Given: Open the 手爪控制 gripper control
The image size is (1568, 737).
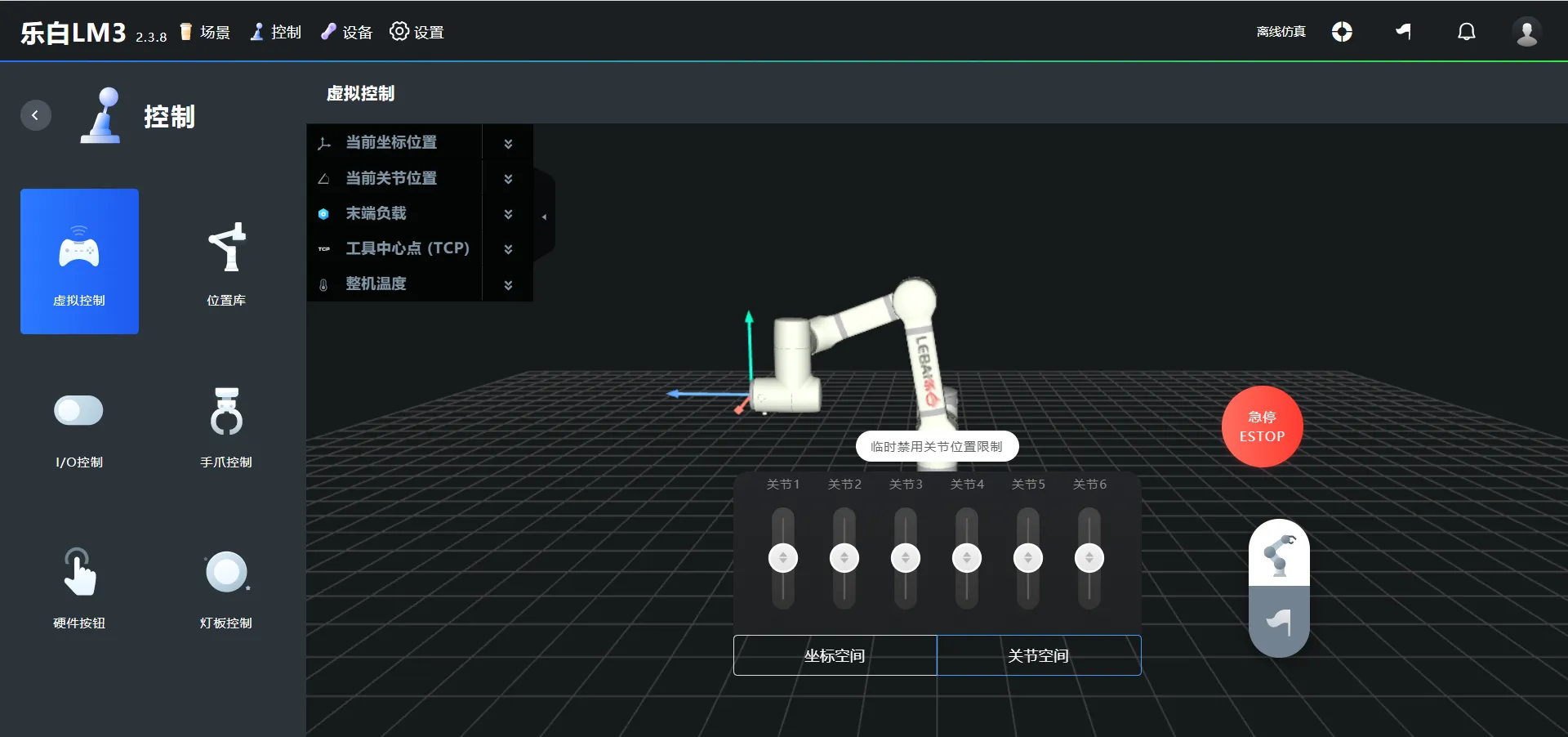Looking at the screenshot, I should 226,425.
